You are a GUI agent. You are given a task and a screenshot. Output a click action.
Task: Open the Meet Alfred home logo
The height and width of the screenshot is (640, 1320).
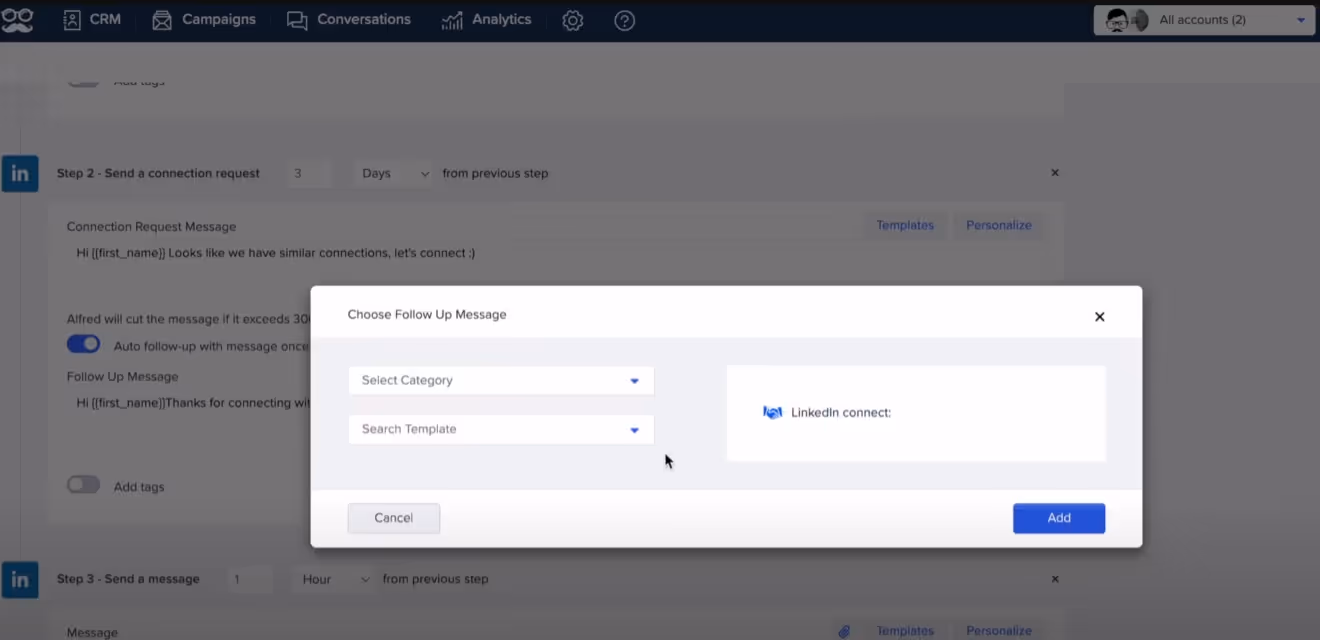[x=19, y=19]
